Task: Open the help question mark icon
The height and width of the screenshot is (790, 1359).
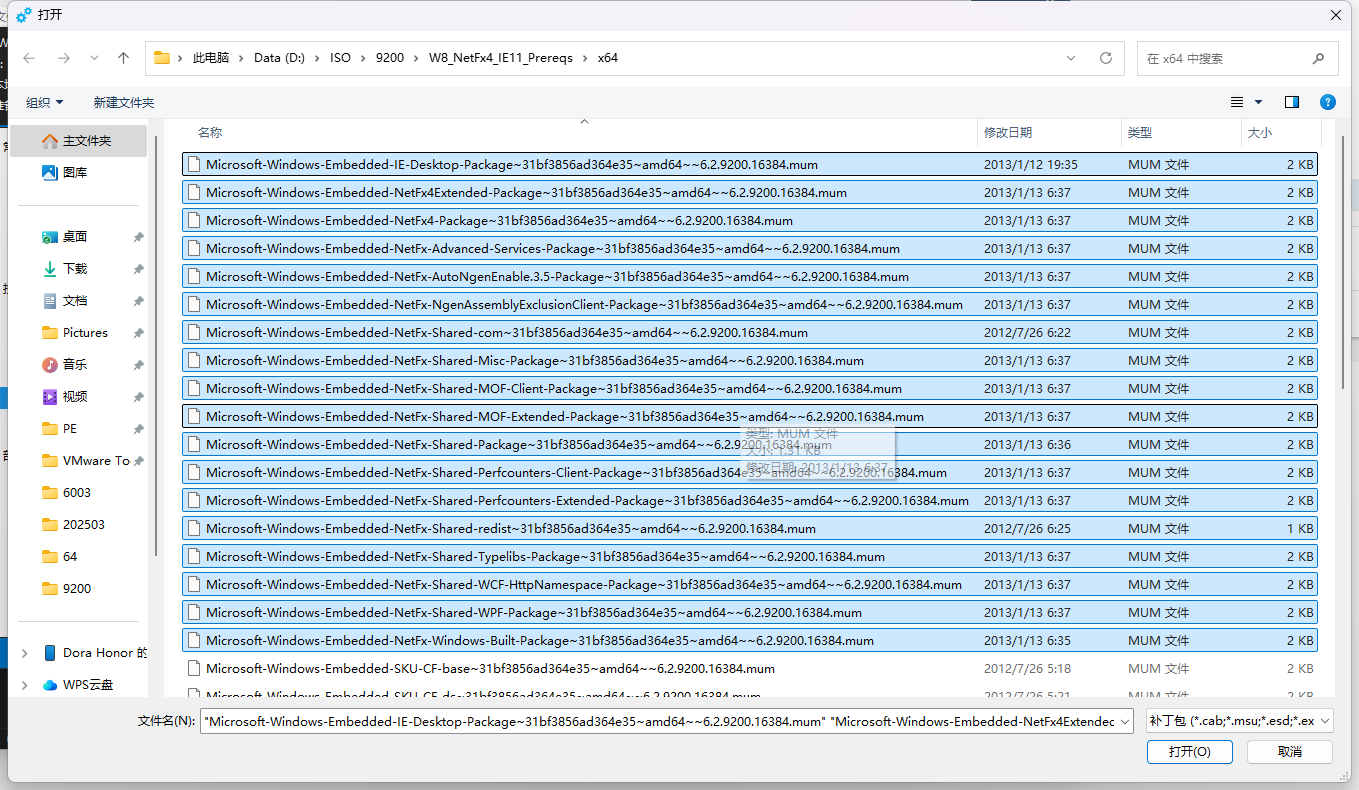Action: point(1327,102)
